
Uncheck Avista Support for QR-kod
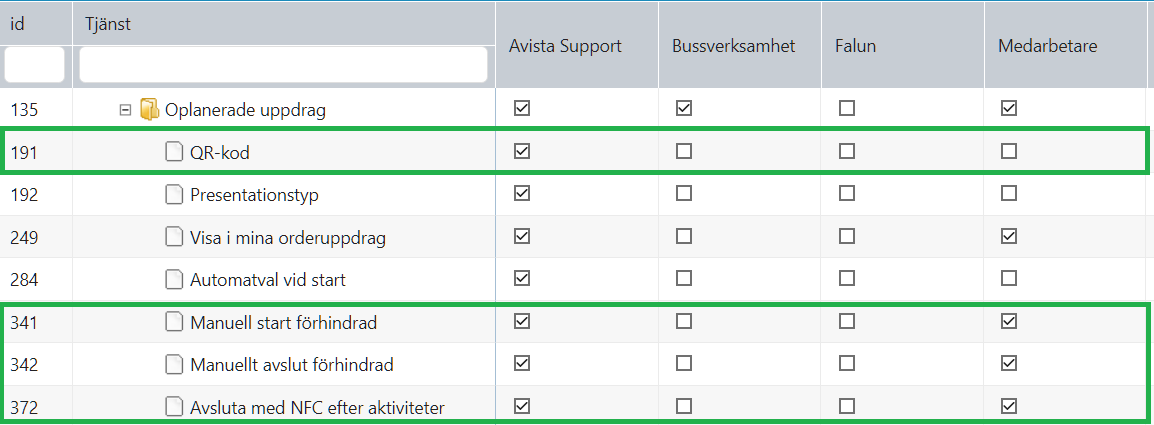[x=522, y=151]
